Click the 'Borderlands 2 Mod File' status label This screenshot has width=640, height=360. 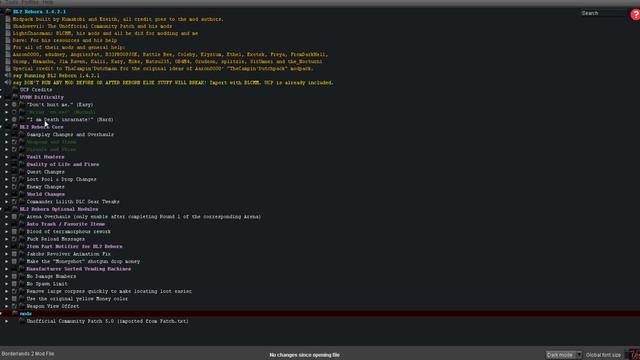pos(28,354)
